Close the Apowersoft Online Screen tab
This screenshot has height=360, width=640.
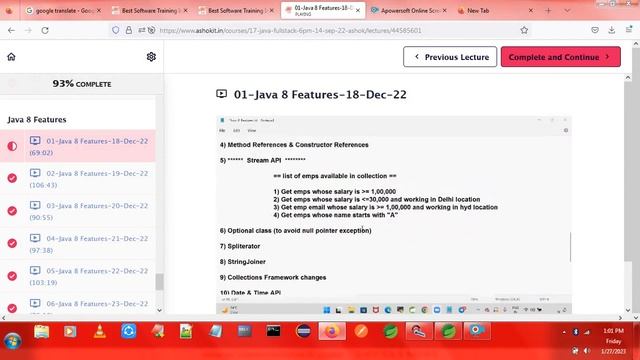pyautogui.click(x=444, y=11)
